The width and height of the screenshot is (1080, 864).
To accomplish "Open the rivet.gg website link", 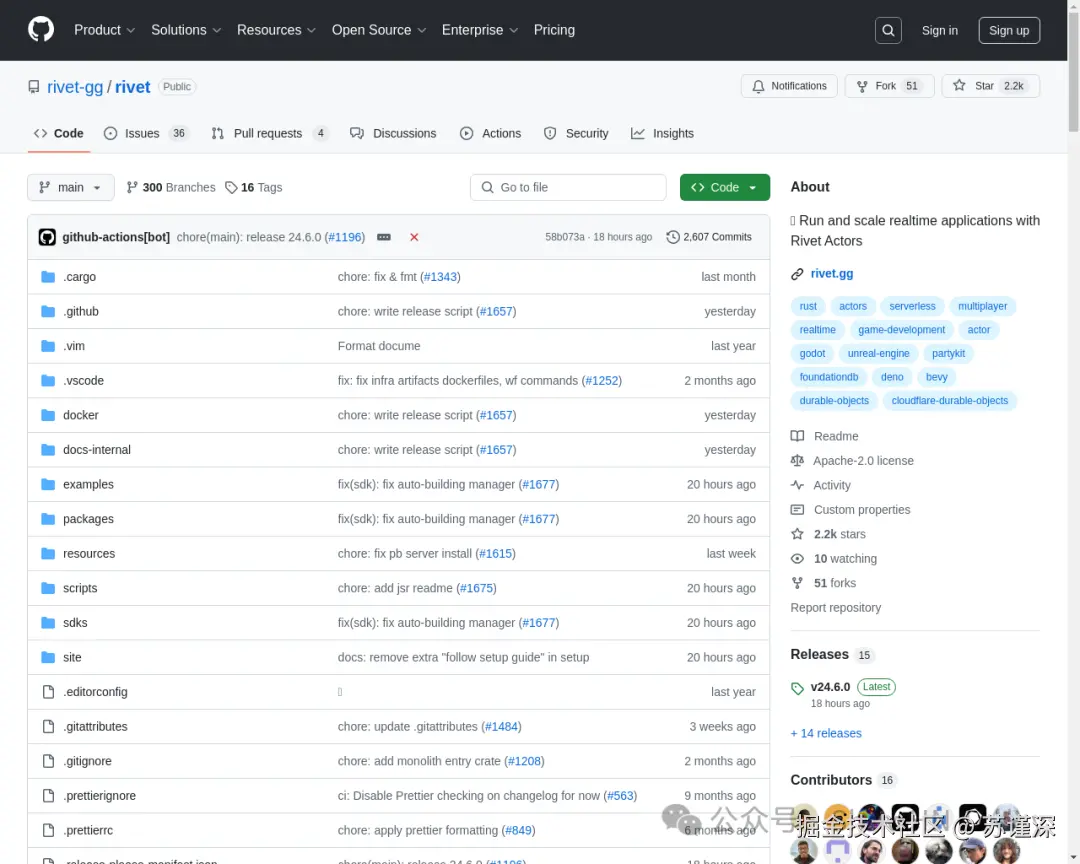I will pos(831,274).
